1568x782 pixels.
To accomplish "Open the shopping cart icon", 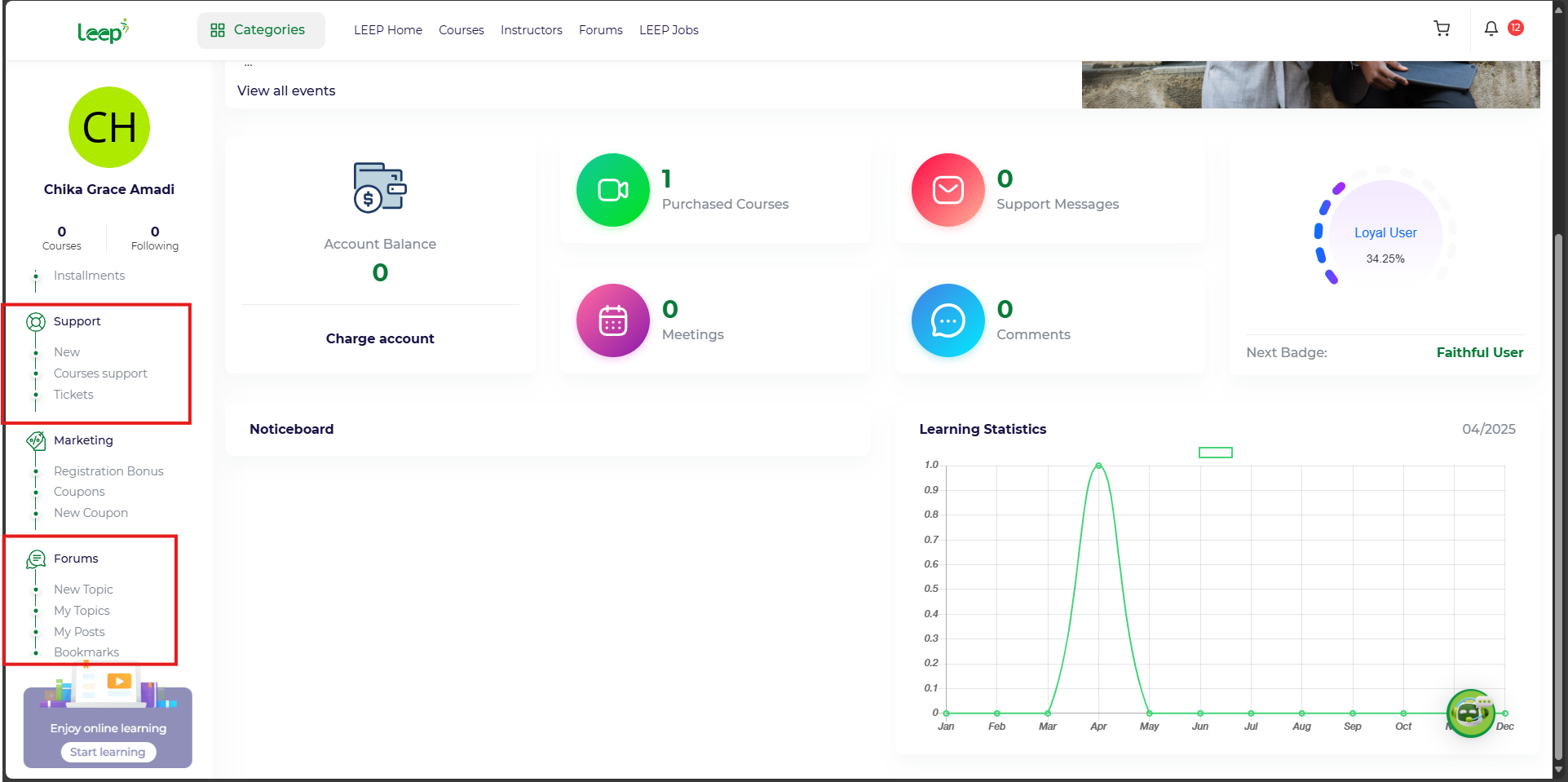I will (x=1442, y=29).
